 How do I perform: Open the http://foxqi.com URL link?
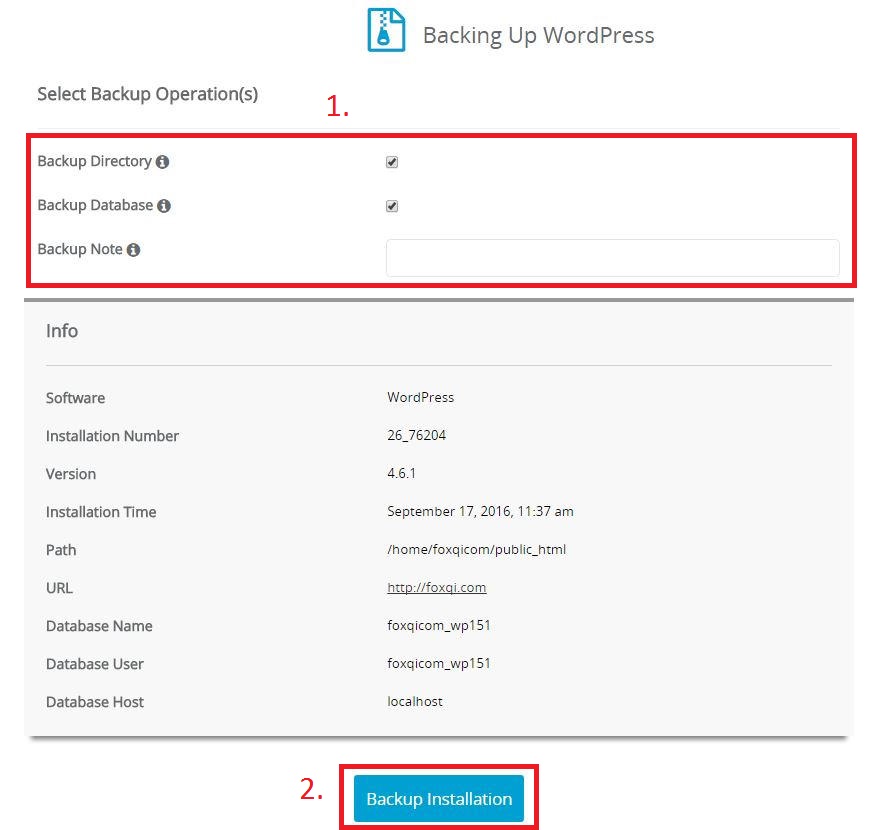coord(436,588)
